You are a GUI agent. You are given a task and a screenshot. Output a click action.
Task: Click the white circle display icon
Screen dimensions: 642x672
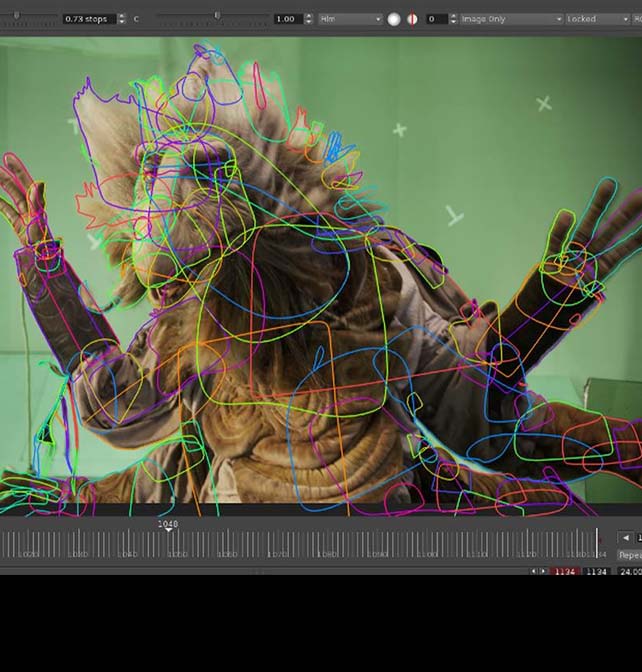click(x=393, y=19)
